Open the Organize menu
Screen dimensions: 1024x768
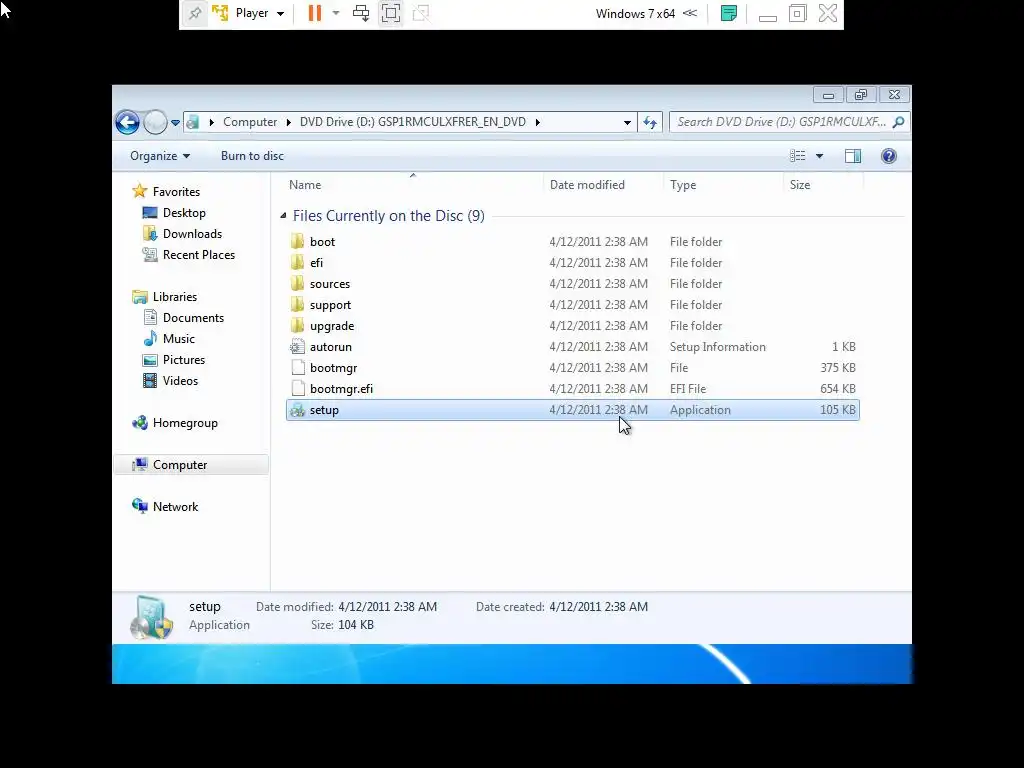[160, 156]
